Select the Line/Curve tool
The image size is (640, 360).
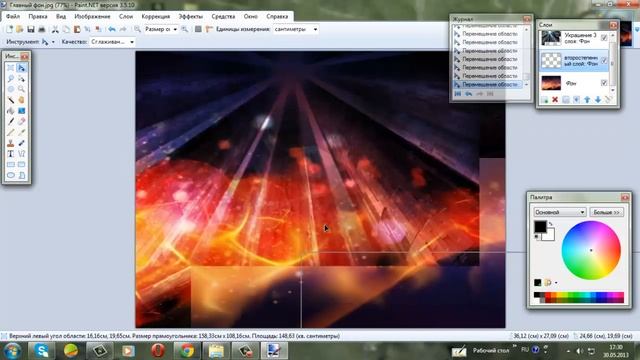coord(21,154)
